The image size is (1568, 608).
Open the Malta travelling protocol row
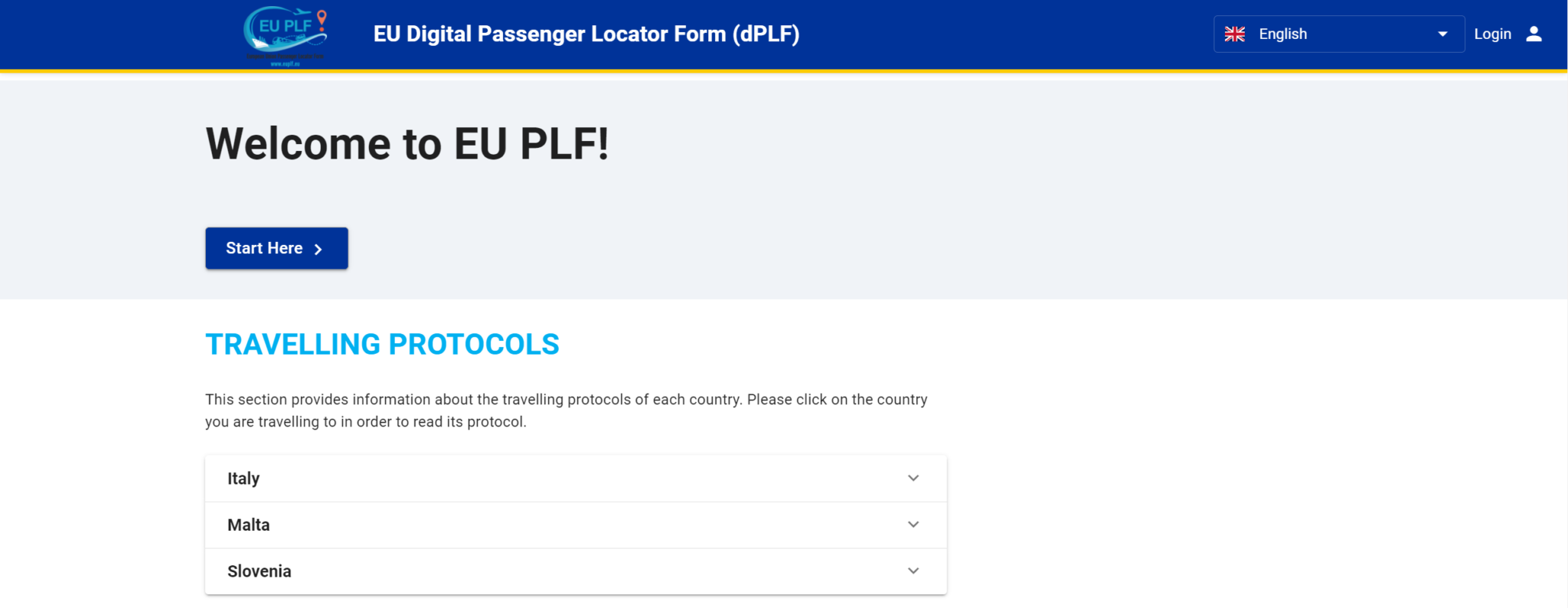(536, 525)
